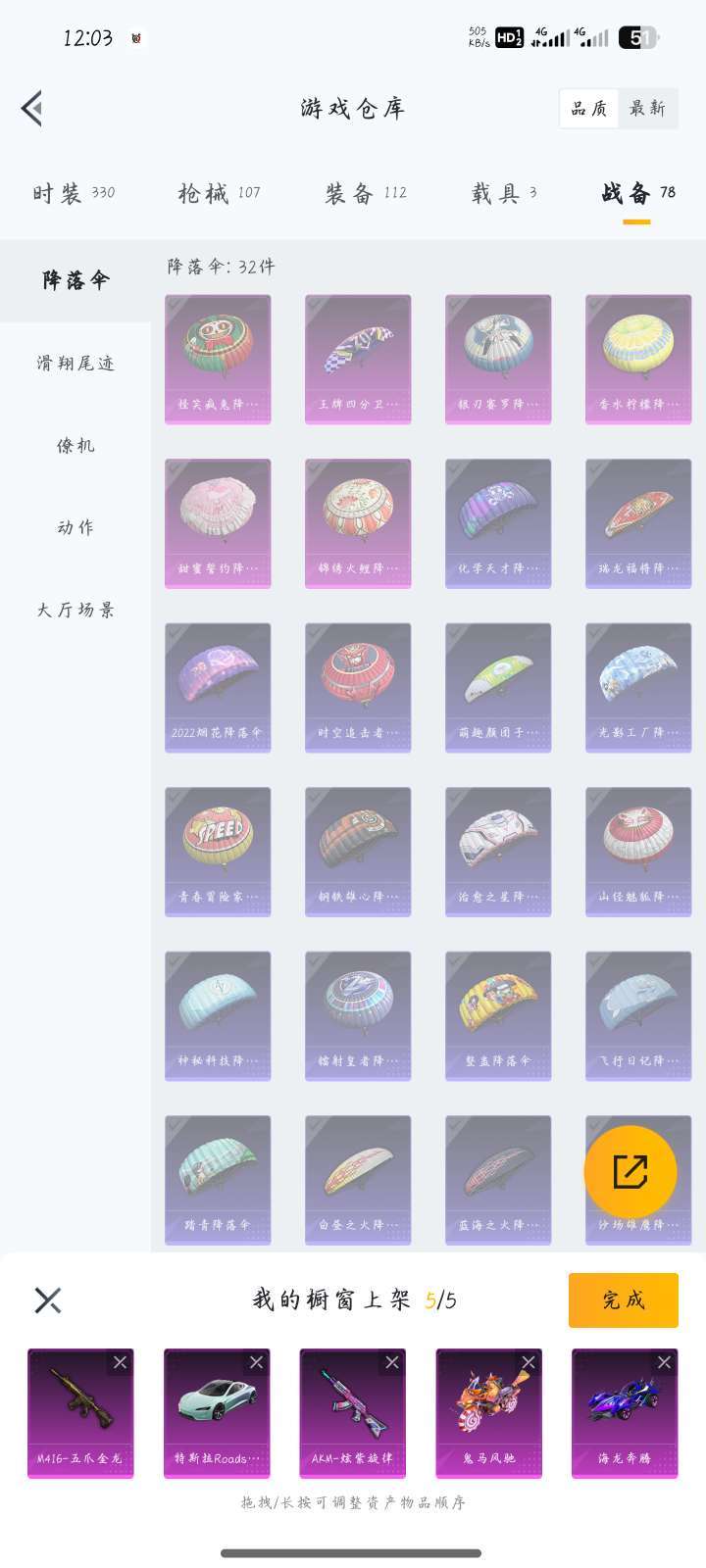Tap the 完成 button
Screen dimensions: 706x1568
(624, 1300)
